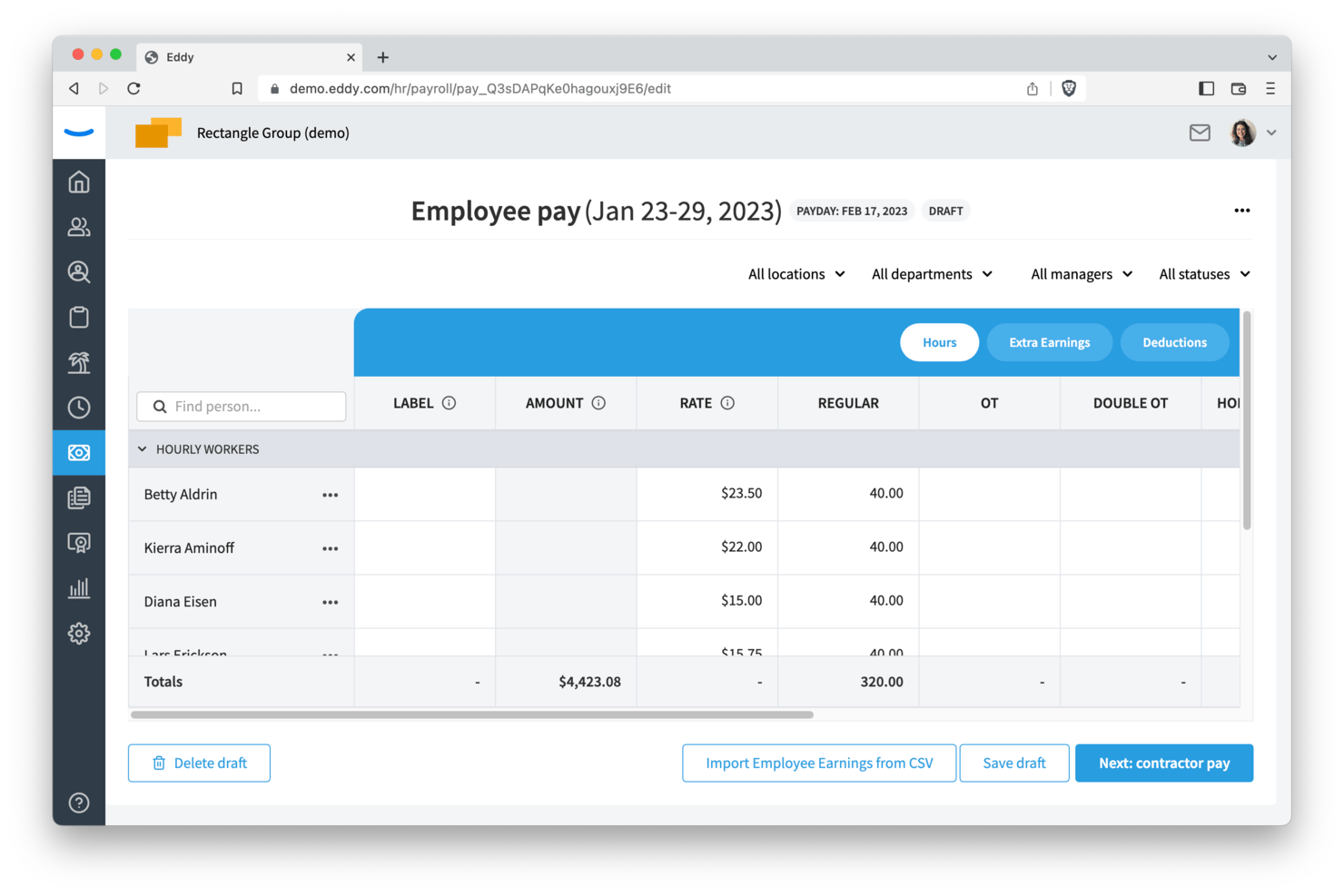
Task: Expand the All statuses filter
Action: pyautogui.click(x=1204, y=274)
